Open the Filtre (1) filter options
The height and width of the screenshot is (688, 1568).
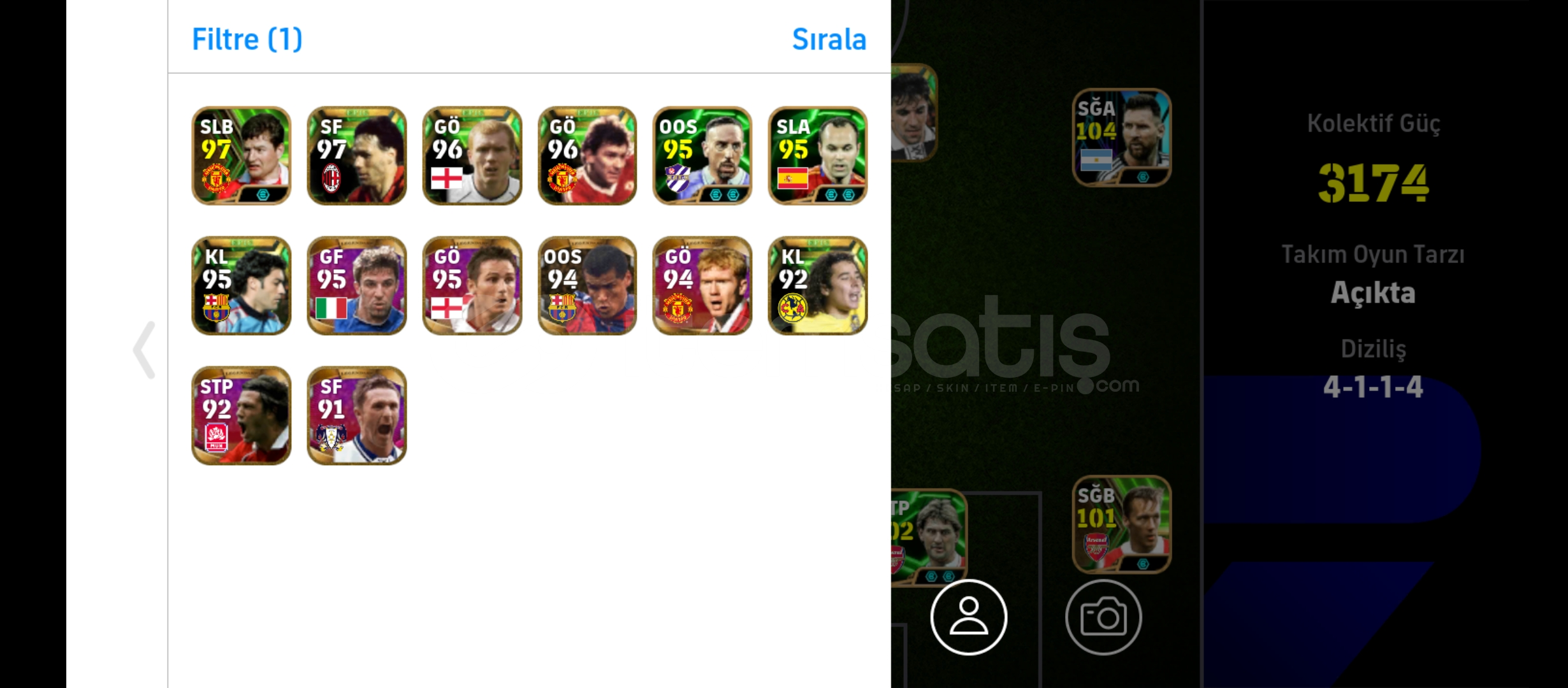point(247,39)
